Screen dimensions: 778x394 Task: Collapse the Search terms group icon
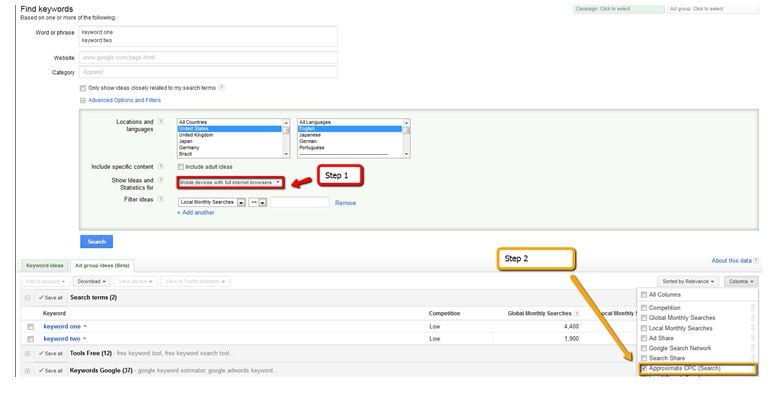point(27,298)
